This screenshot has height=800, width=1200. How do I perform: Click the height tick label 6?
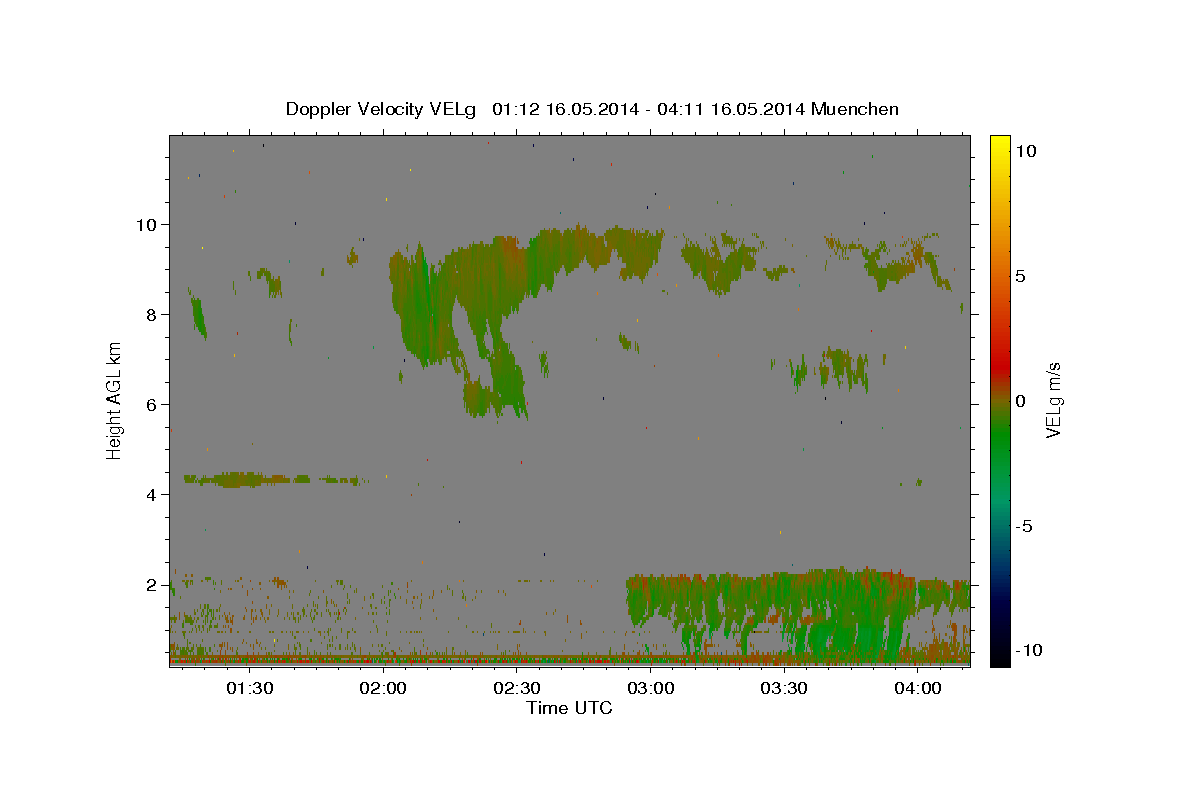tap(151, 404)
